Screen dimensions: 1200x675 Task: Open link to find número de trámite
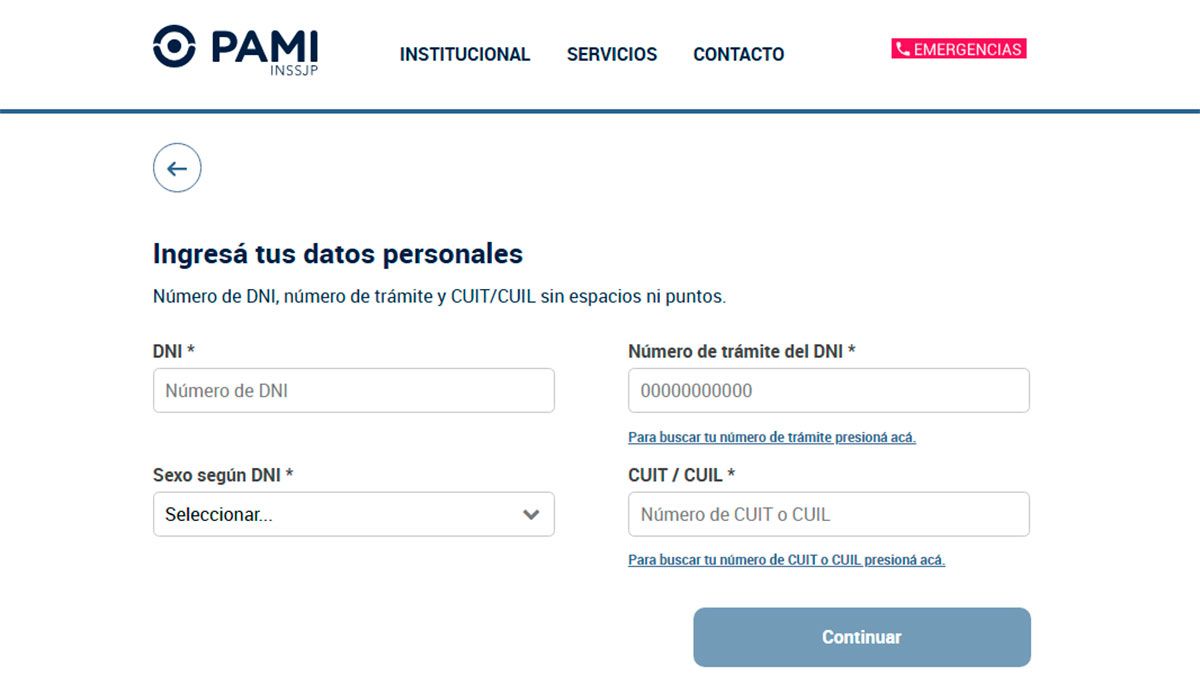coord(771,437)
